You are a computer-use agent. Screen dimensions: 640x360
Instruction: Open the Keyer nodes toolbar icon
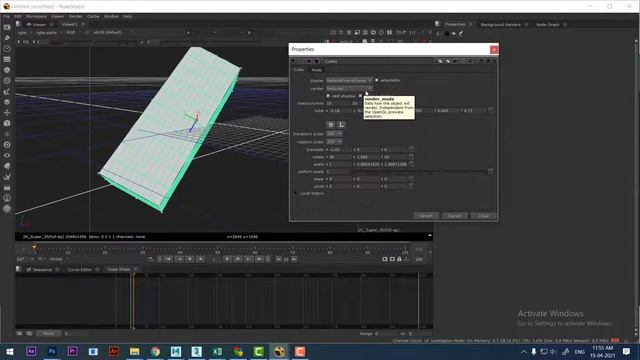[7, 91]
